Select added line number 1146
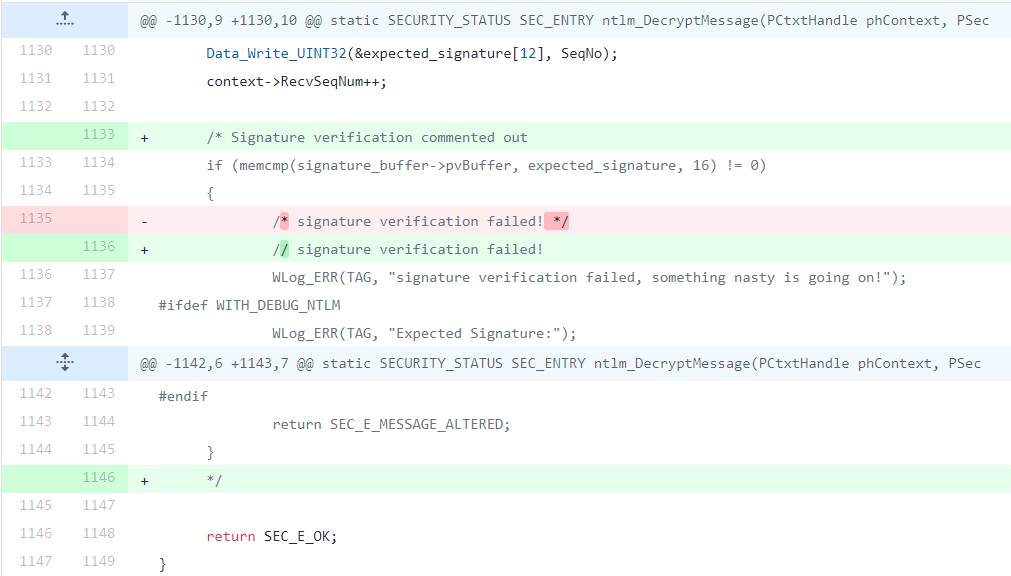Viewport: 1011px width, 576px height. coord(98,477)
